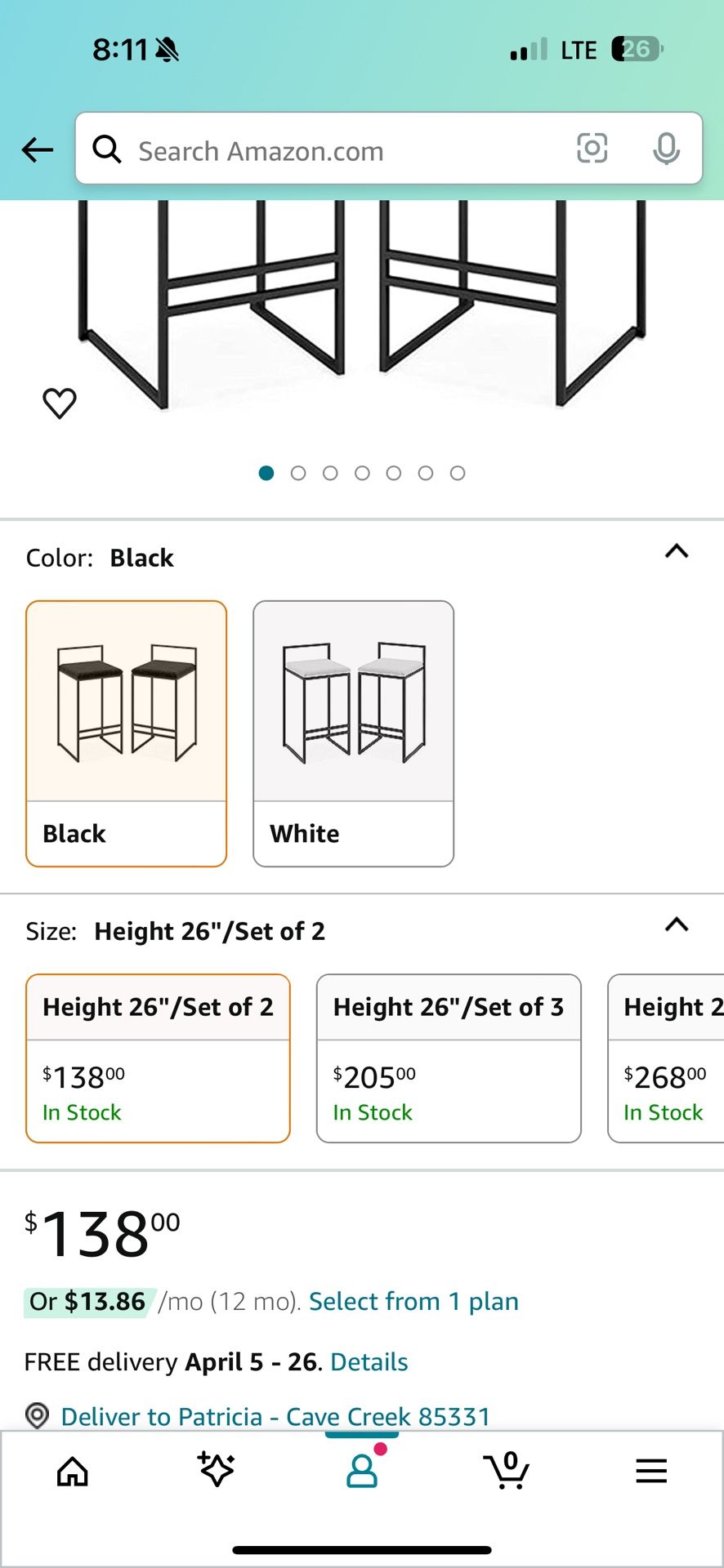This screenshot has width=724, height=1568.
Task: Open Rufus AI assistant sparkle icon
Action: [217, 1470]
